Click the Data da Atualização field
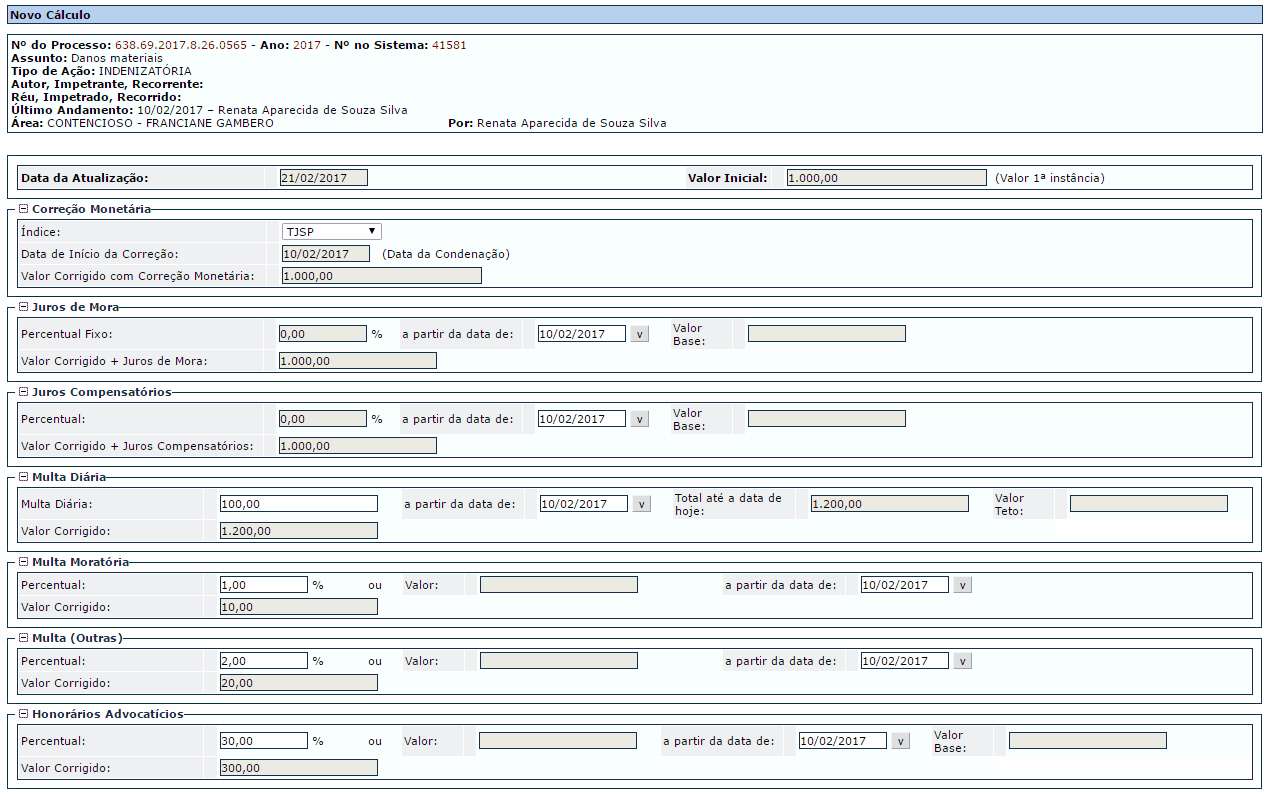This screenshot has height=794, width=1266. click(324, 178)
